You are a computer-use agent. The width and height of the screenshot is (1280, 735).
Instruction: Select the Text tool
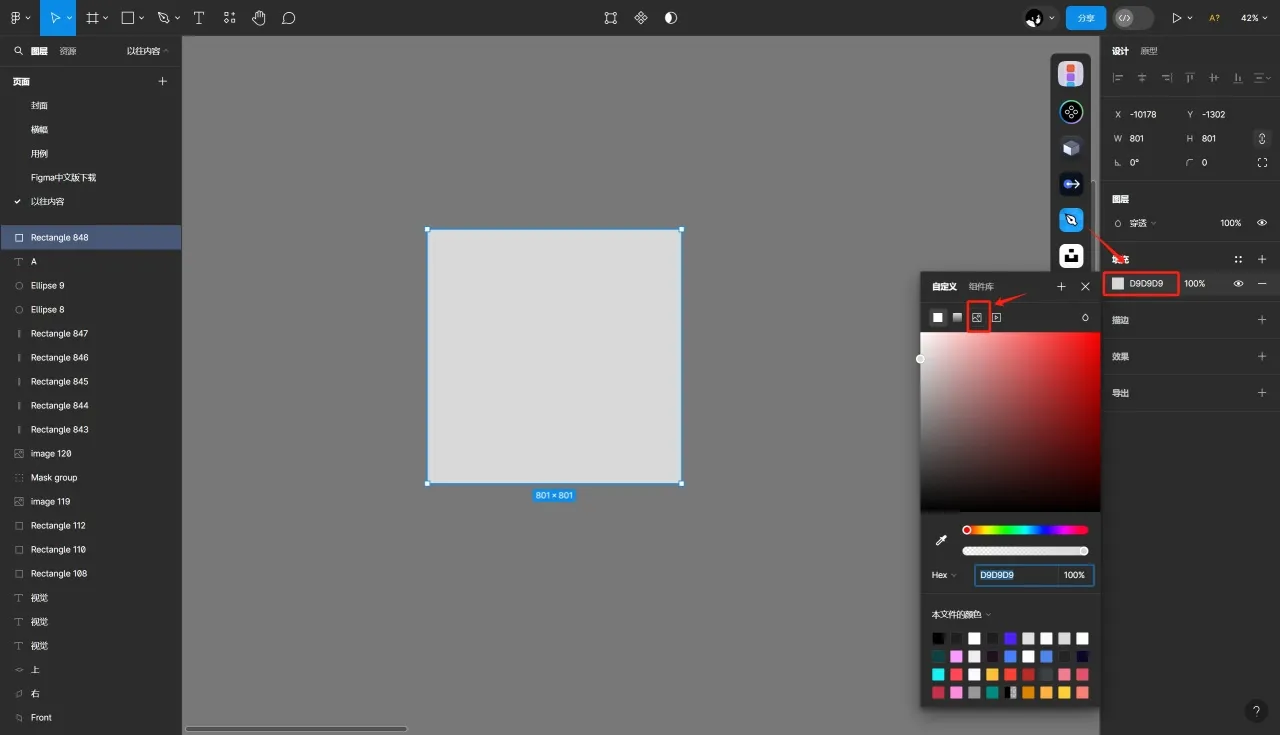coord(199,18)
